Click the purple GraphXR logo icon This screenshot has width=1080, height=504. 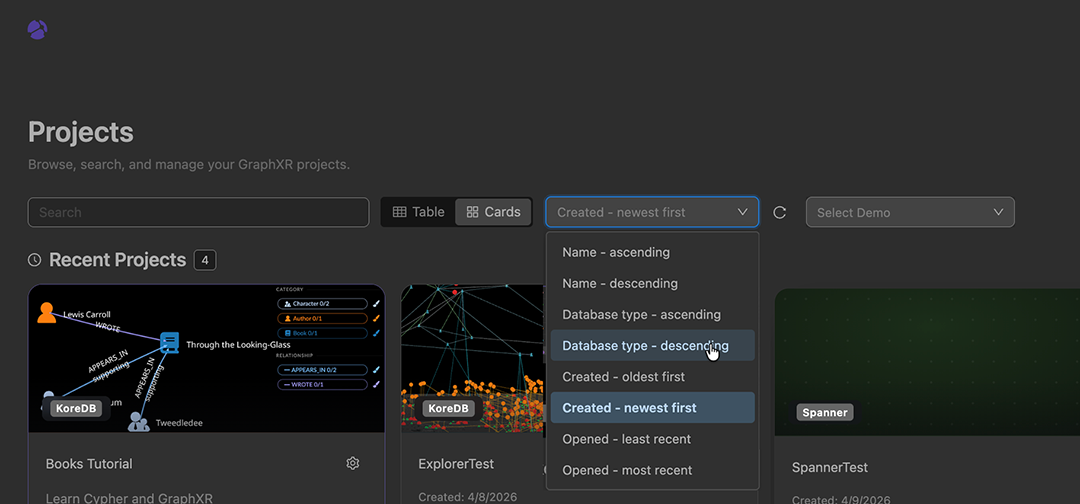pos(37,30)
